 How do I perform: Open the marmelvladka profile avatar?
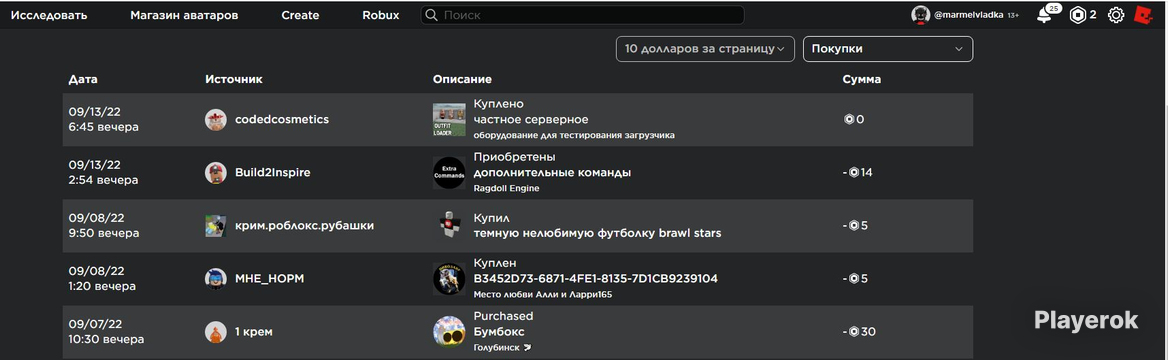(921, 15)
